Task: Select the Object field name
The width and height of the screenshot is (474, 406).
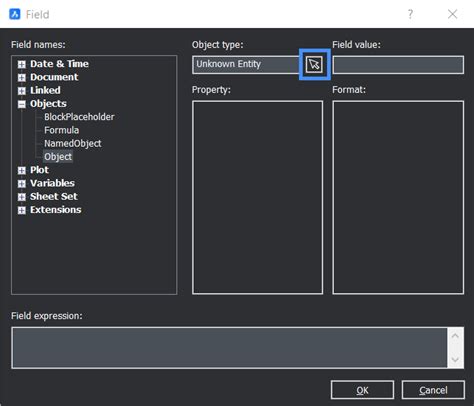Action: click(x=58, y=157)
